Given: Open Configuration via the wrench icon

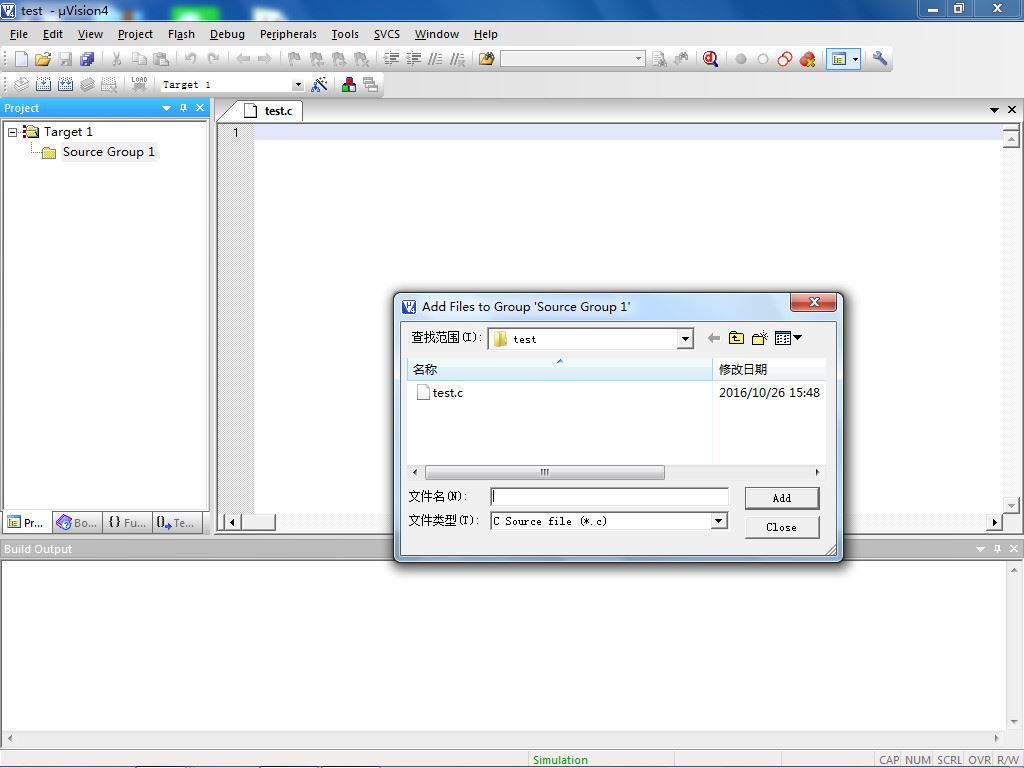Looking at the screenshot, I should pos(880,59).
